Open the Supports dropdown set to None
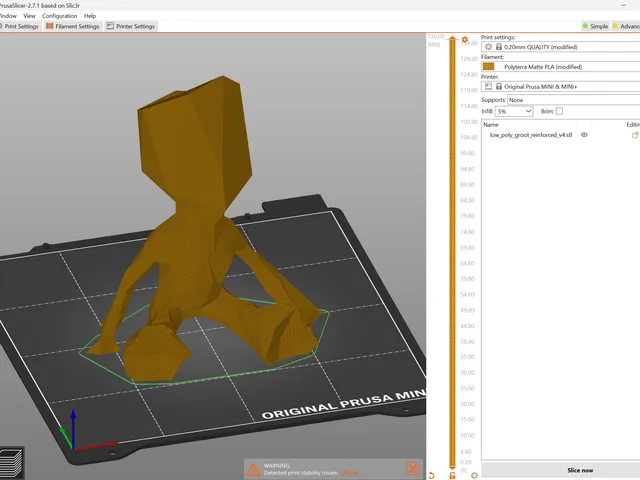 [573, 100]
